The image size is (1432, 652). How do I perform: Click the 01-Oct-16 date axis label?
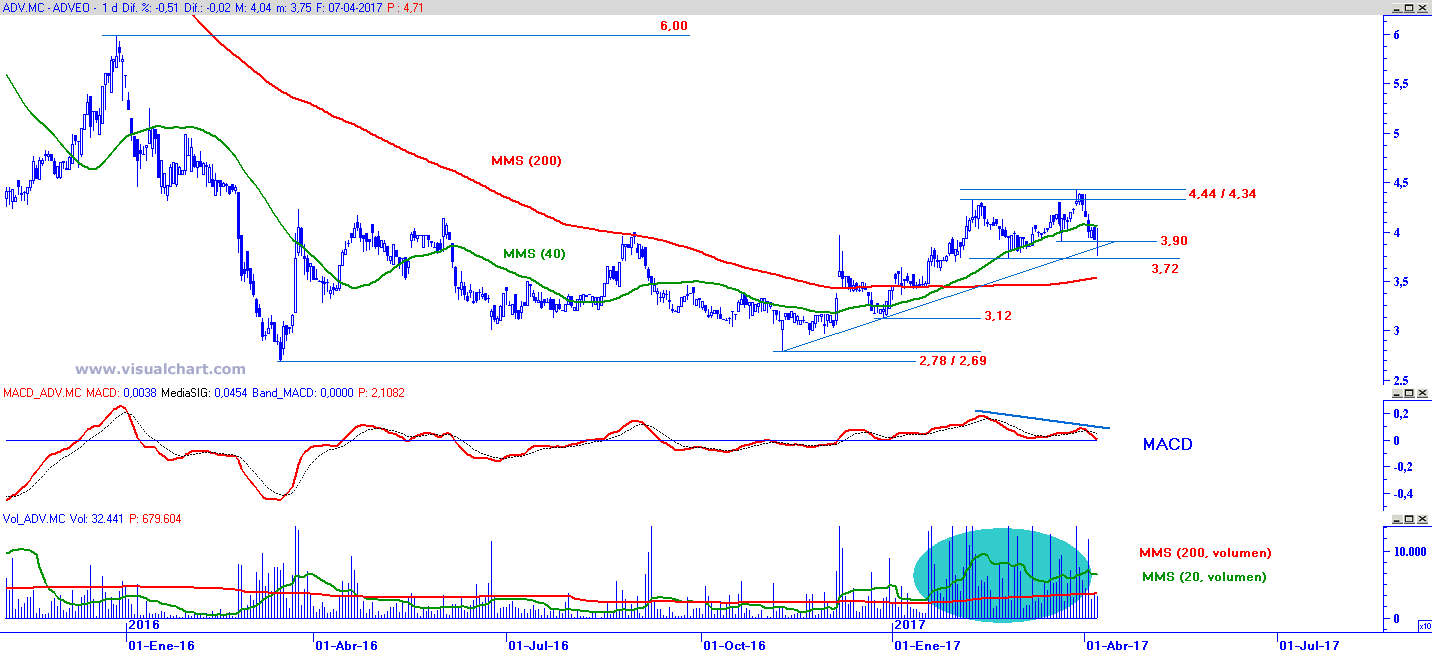click(x=734, y=645)
